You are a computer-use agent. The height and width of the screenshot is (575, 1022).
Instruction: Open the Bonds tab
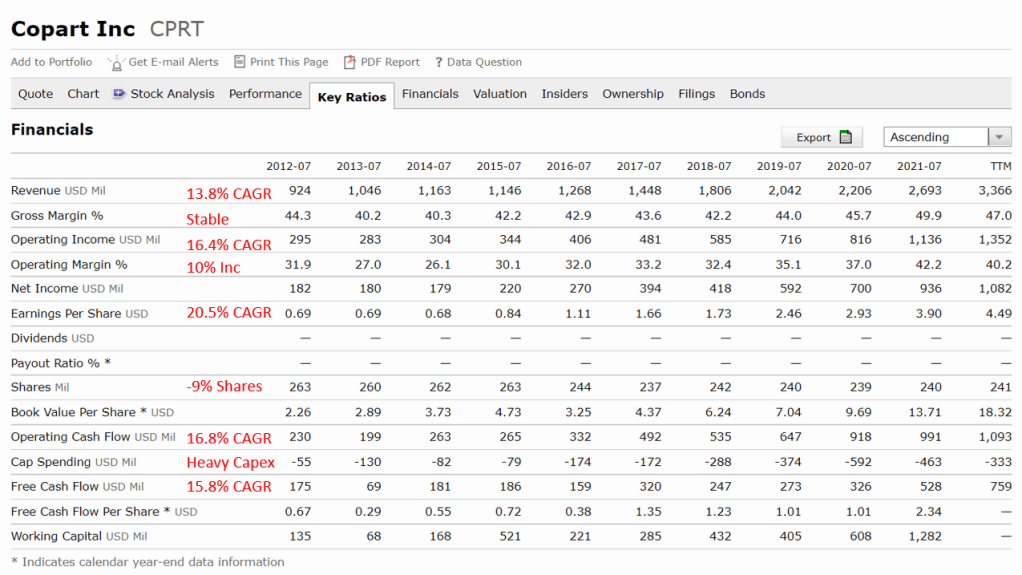(x=748, y=94)
